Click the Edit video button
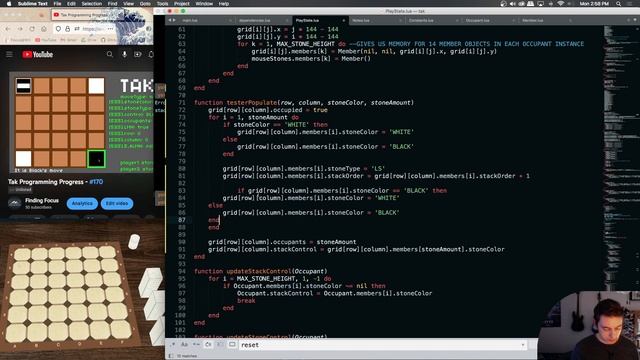Viewport: 640px width, 360px height. (117, 203)
